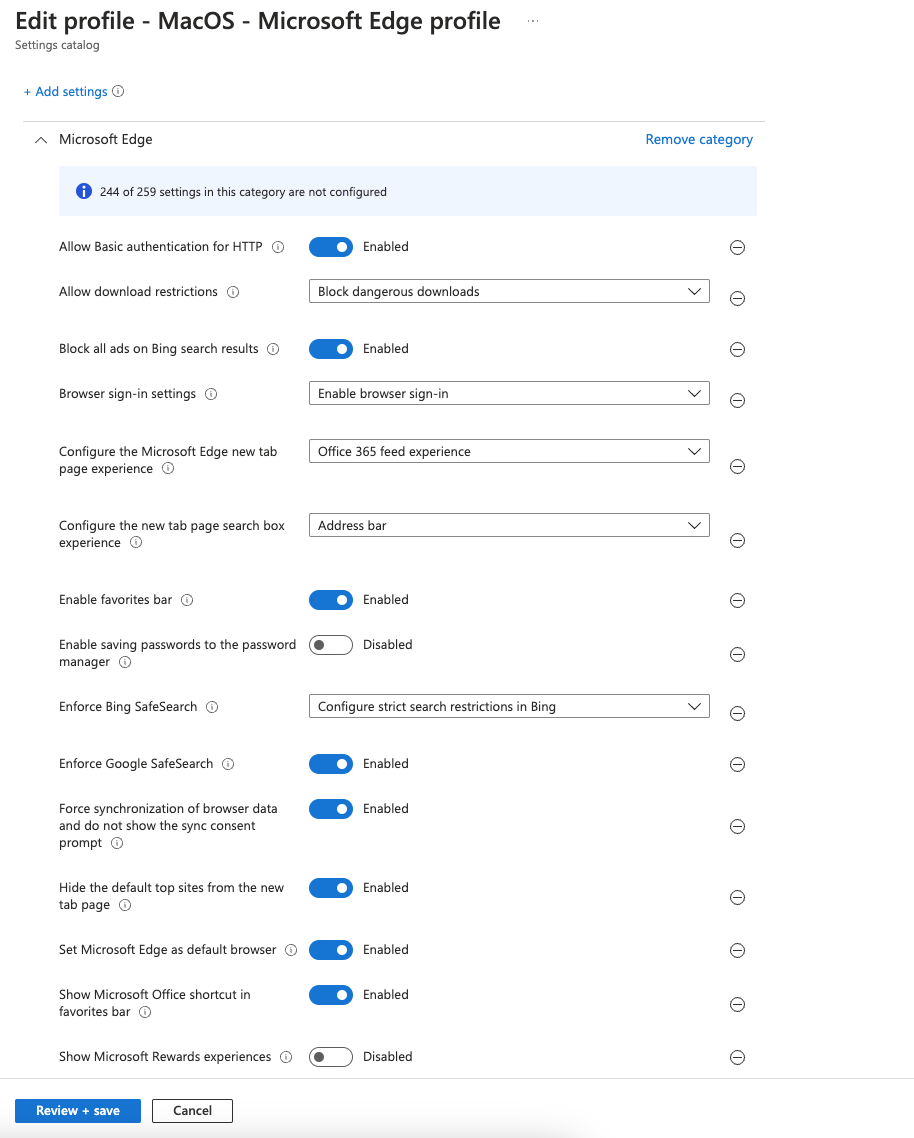Remove the new tab page search box setting
The height and width of the screenshot is (1138, 914).
tap(737, 540)
